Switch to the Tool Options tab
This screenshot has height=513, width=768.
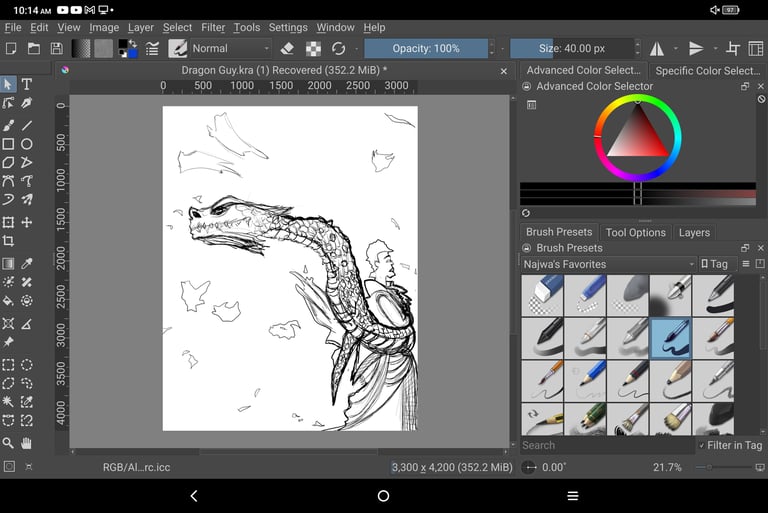coord(635,232)
